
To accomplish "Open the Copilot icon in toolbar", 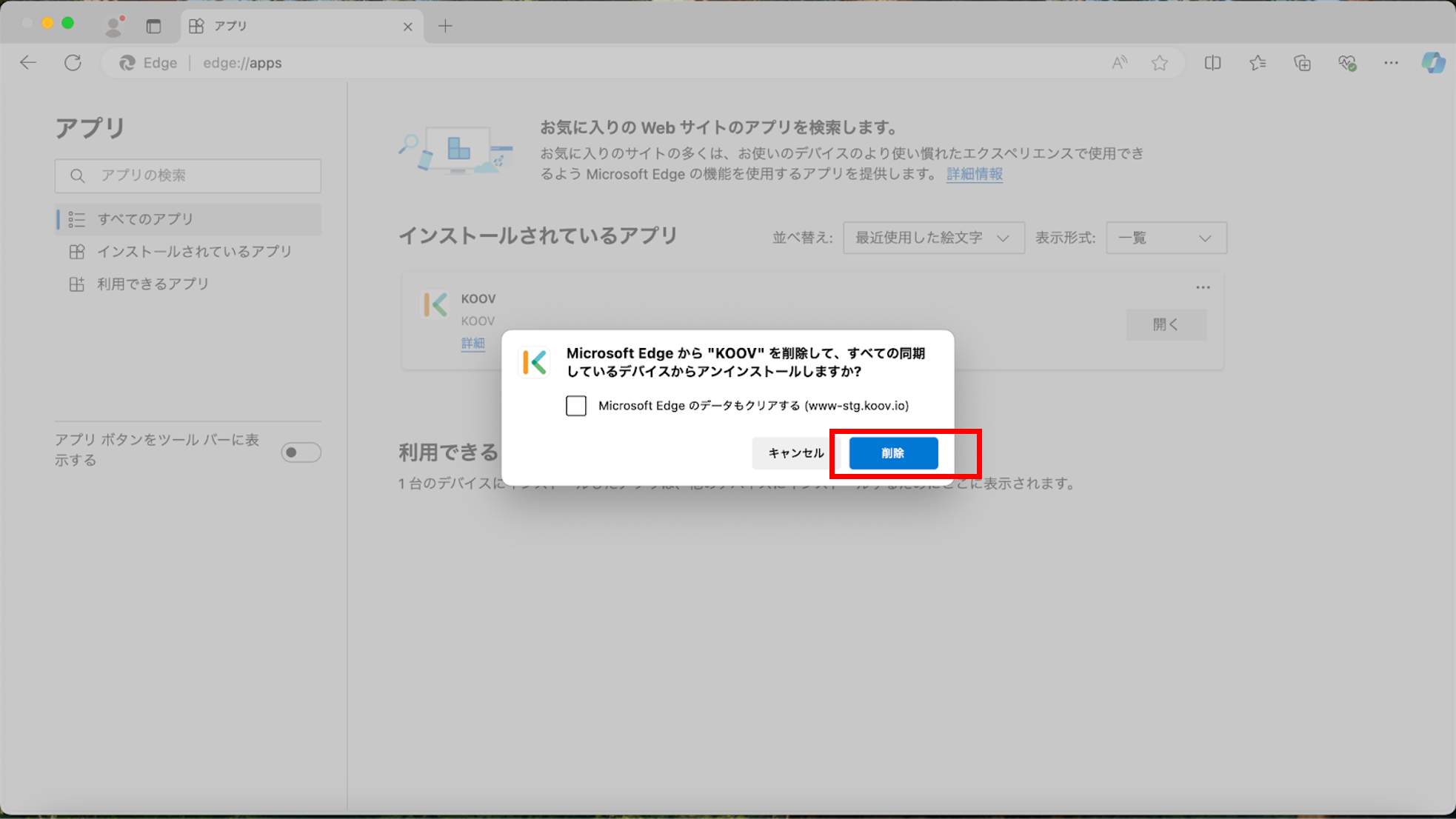I will pos(1434,63).
